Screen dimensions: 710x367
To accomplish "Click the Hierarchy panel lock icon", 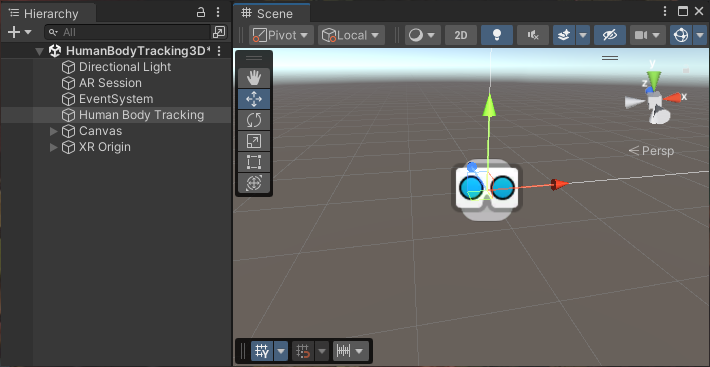I will (201, 12).
